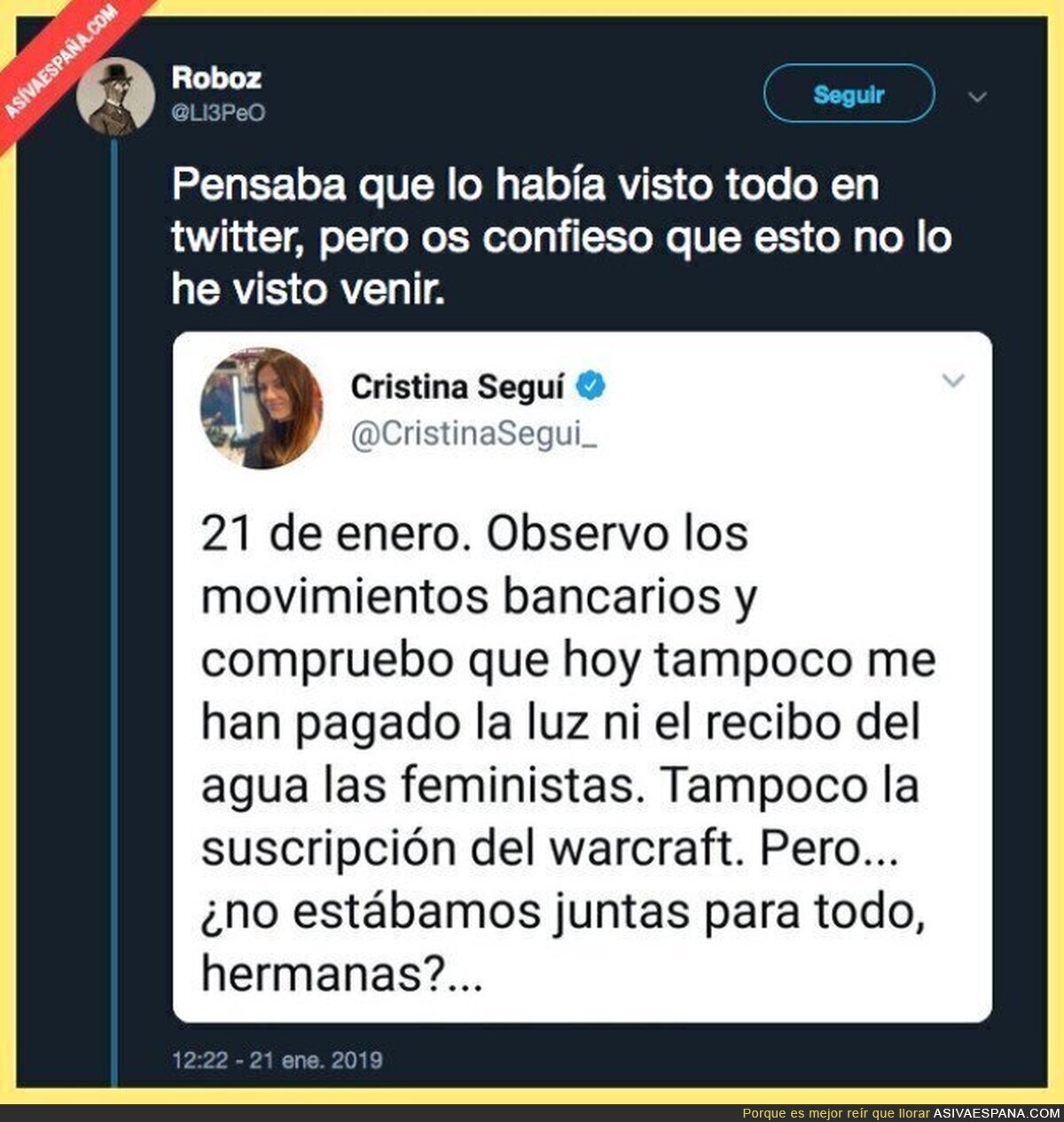Open the quoted tweet card from Cristina Seguí
Screen dimensions: 1064x1122
point(582,677)
